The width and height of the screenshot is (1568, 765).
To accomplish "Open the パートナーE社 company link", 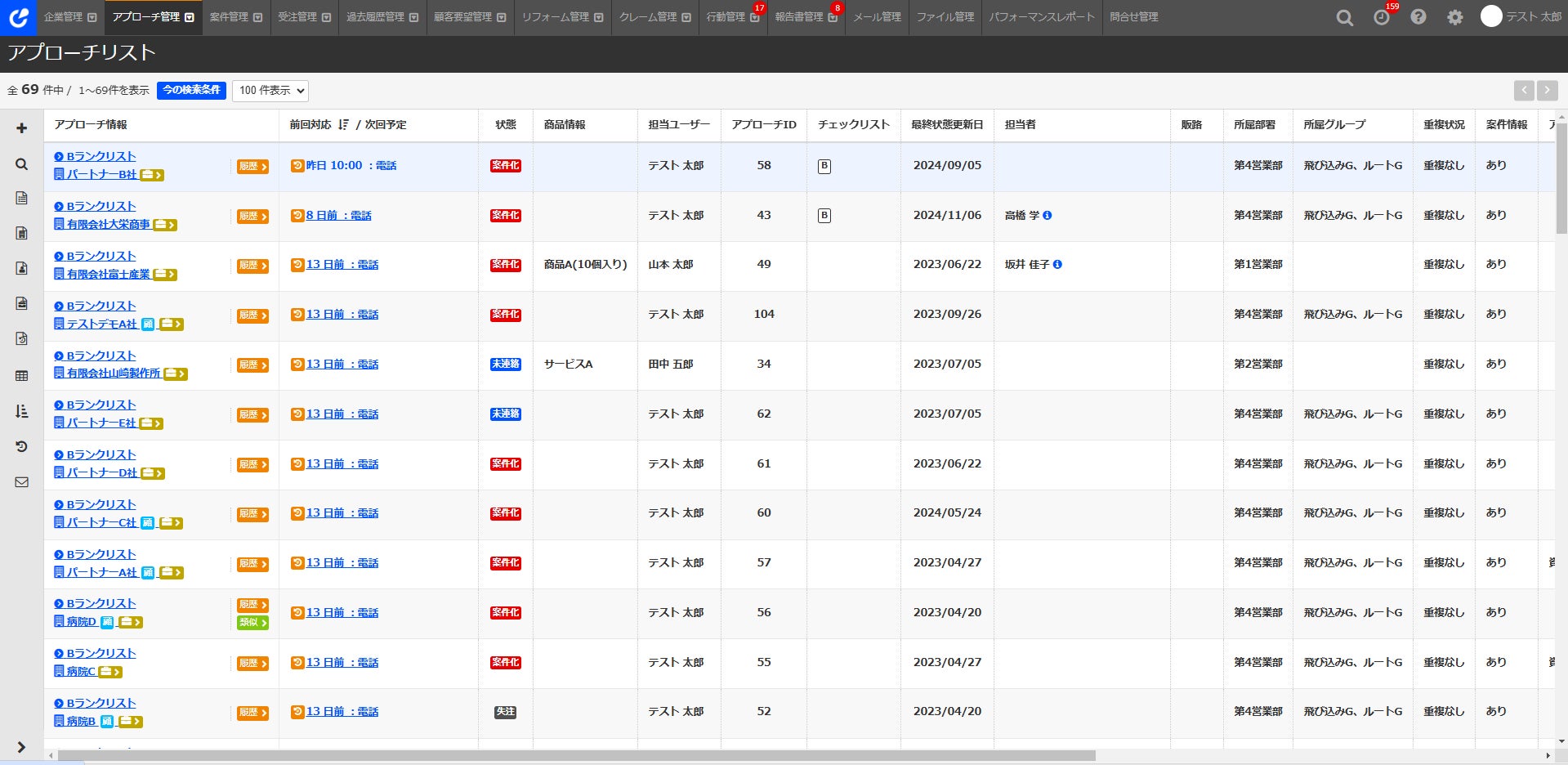I will (x=101, y=423).
